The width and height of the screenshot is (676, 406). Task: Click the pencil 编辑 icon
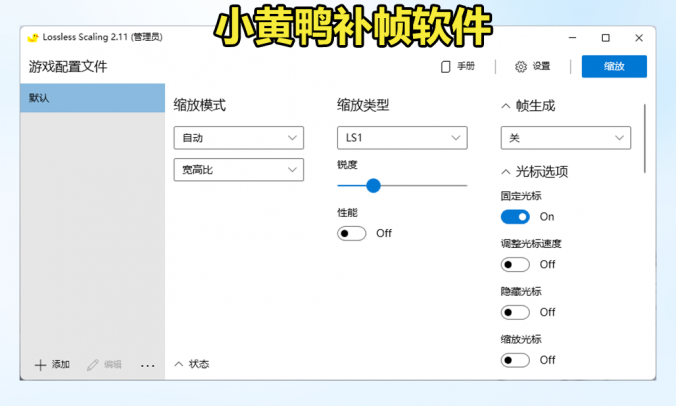pos(93,365)
